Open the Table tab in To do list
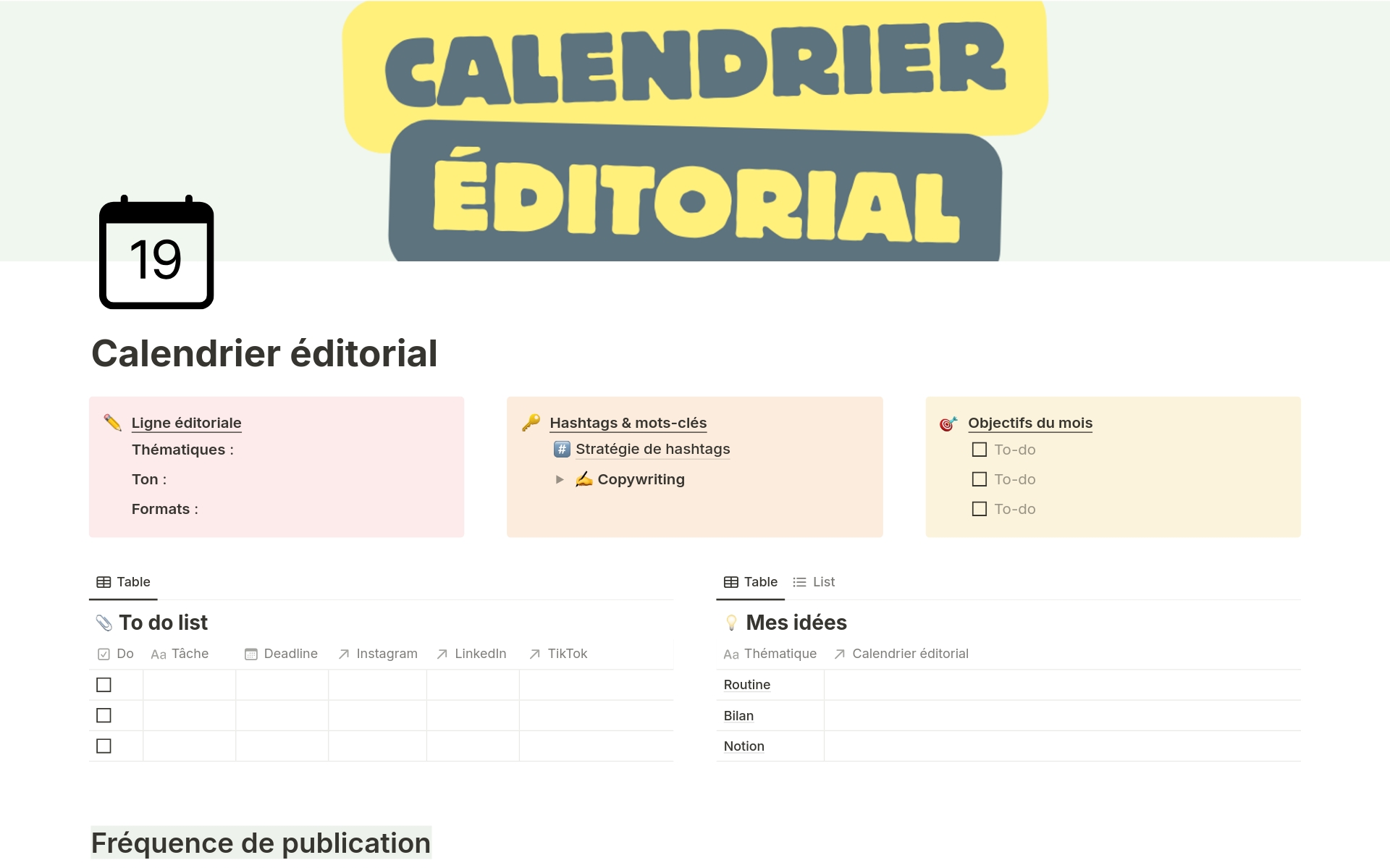The height and width of the screenshot is (868, 1390). pos(122,581)
